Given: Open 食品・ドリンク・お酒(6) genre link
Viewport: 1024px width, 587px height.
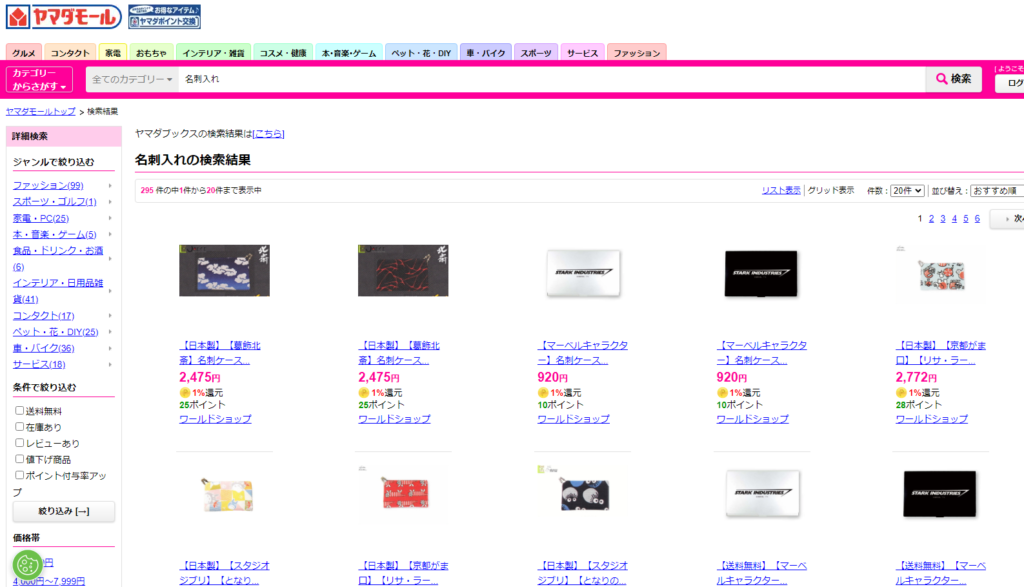Looking at the screenshot, I should click(57, 259).
